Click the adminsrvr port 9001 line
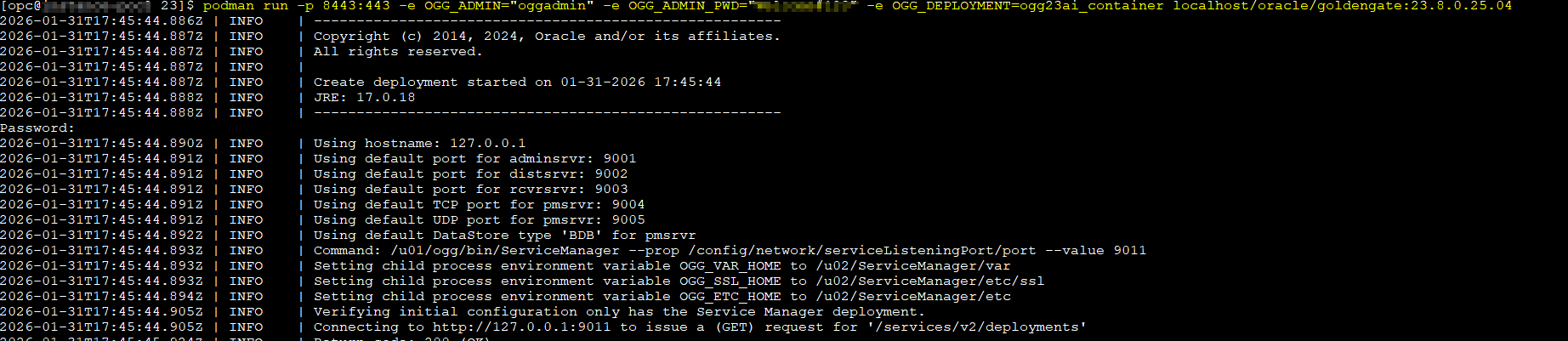 point(474,159)
